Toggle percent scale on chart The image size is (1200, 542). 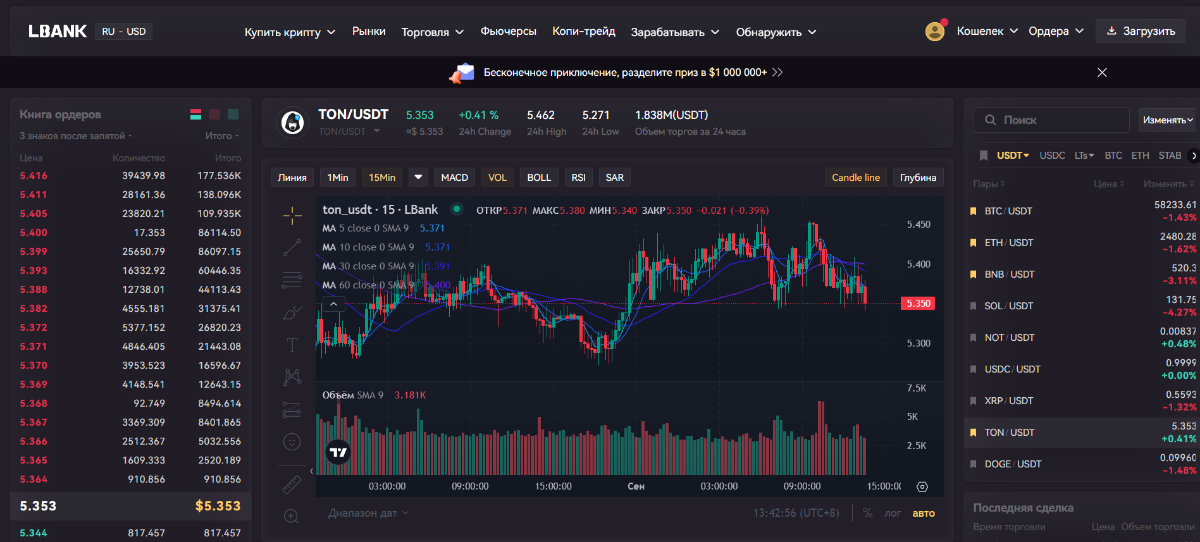tap(867, 513)
